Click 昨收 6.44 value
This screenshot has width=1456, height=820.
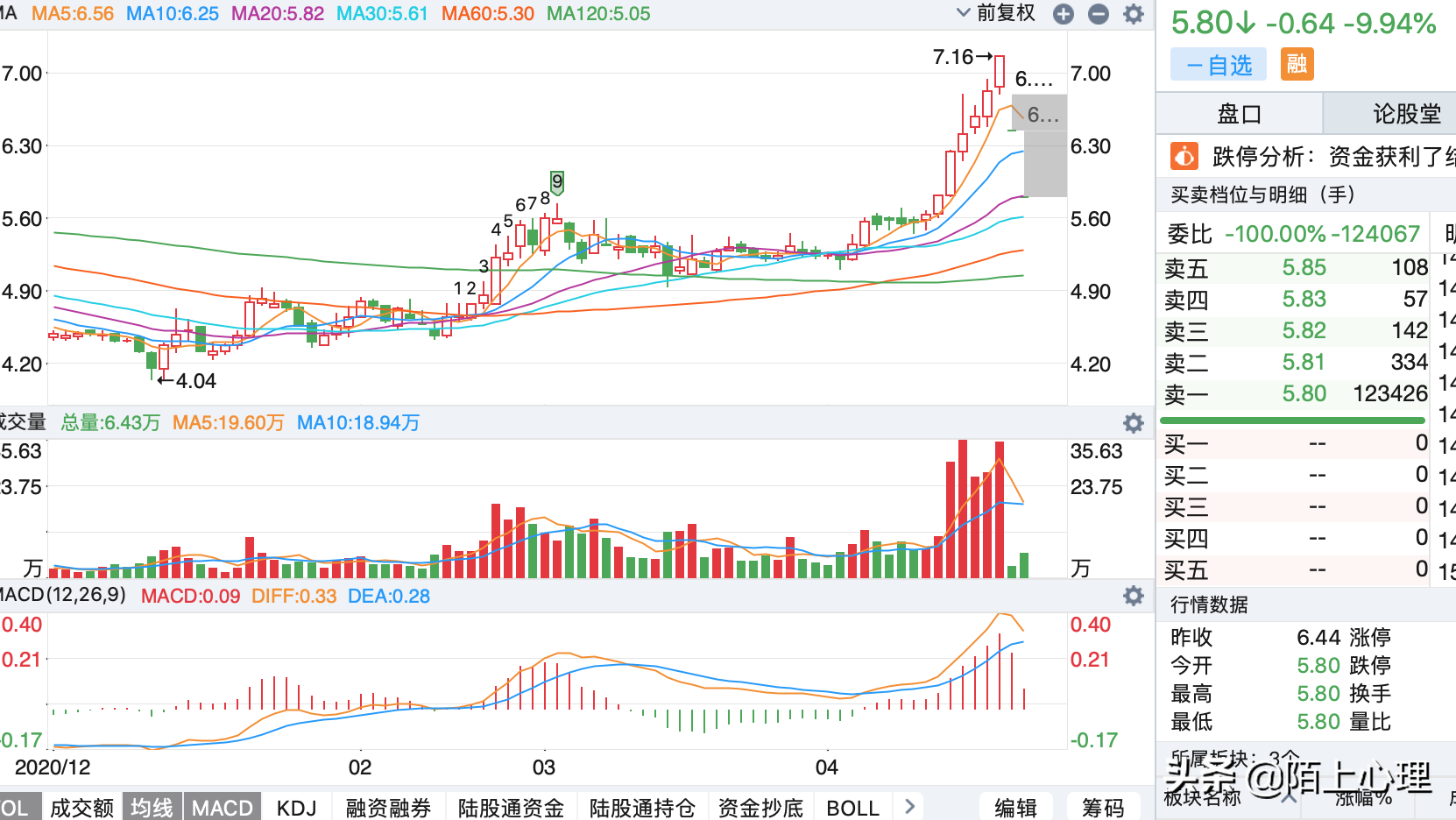tap(1318, 637)
